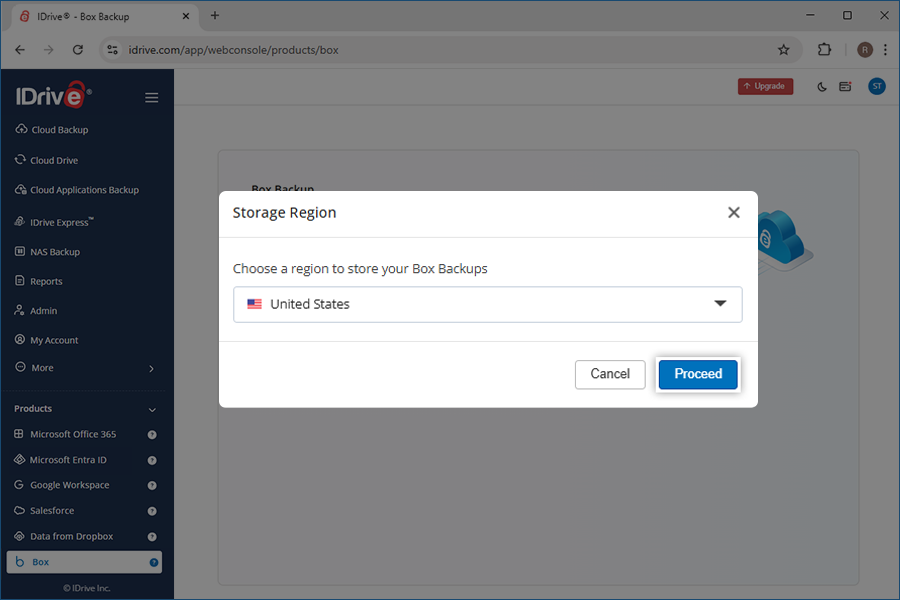
Task: Reload the page
Action: point(78,50)
